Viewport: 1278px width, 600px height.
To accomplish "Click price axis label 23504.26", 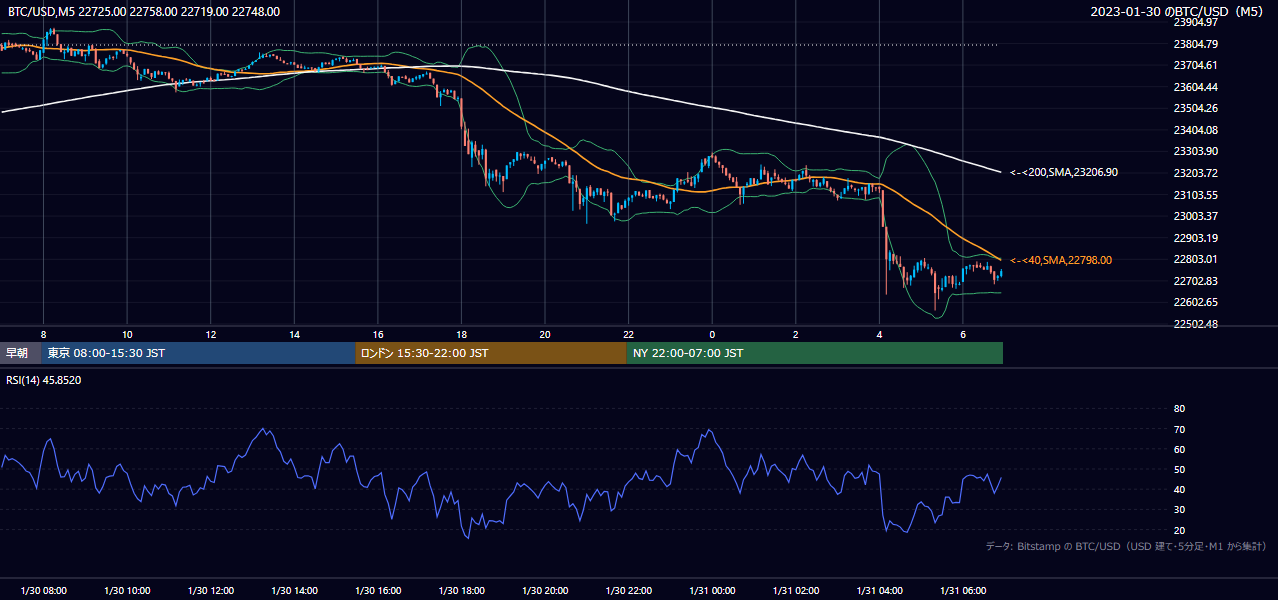I will pyautogui.click(x=1195, y=108).
